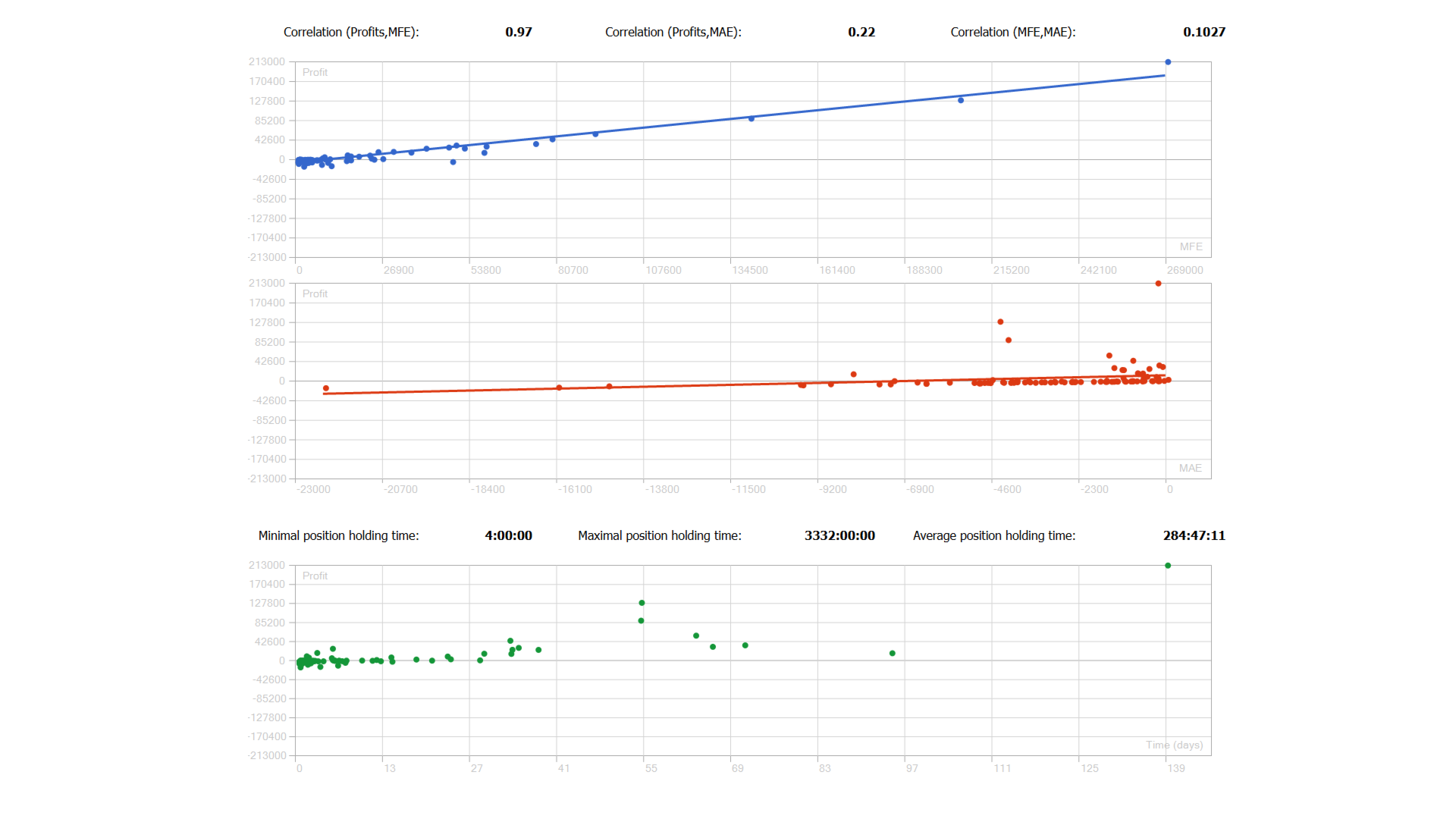Click the highest green point in holding time chart
This screenshot has height=819, width=1456.
click(1168, 566)
